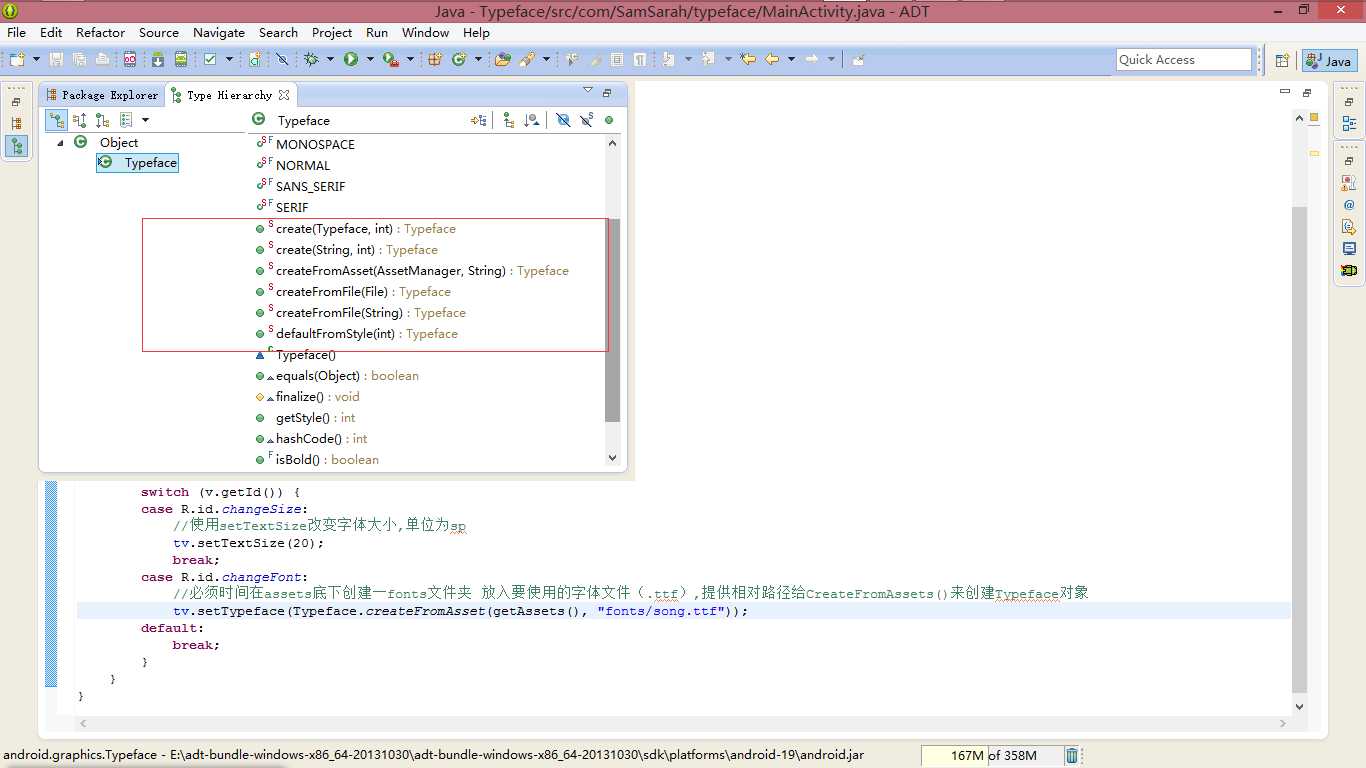Collapse the Object tree node

[59, 143]
